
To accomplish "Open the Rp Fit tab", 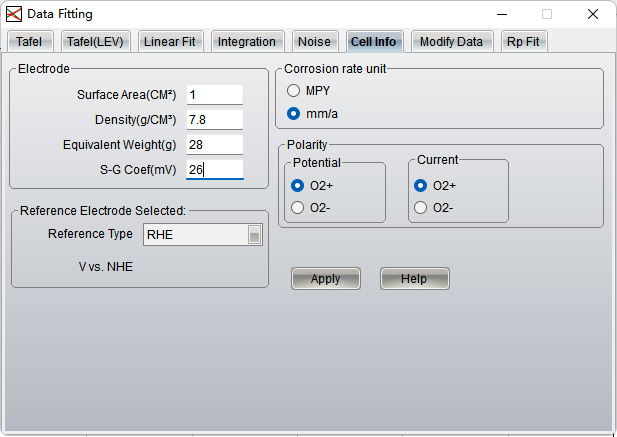I will point(523,41).
